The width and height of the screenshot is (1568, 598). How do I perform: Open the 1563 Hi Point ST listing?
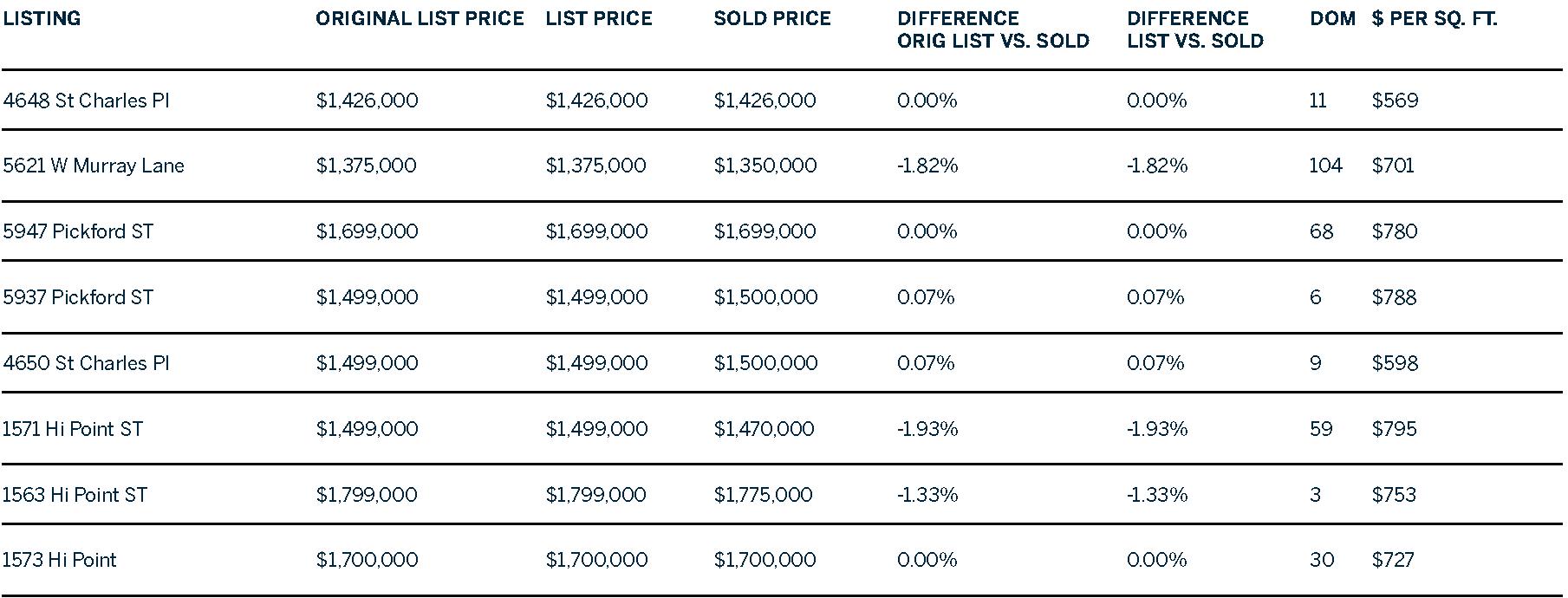coord(75,495)
